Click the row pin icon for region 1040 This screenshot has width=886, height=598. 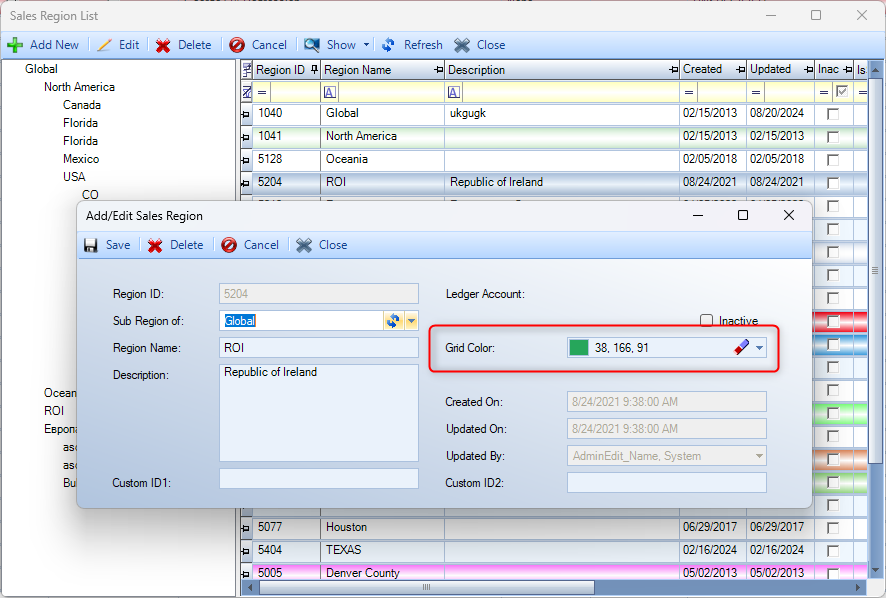pos(246,115)
